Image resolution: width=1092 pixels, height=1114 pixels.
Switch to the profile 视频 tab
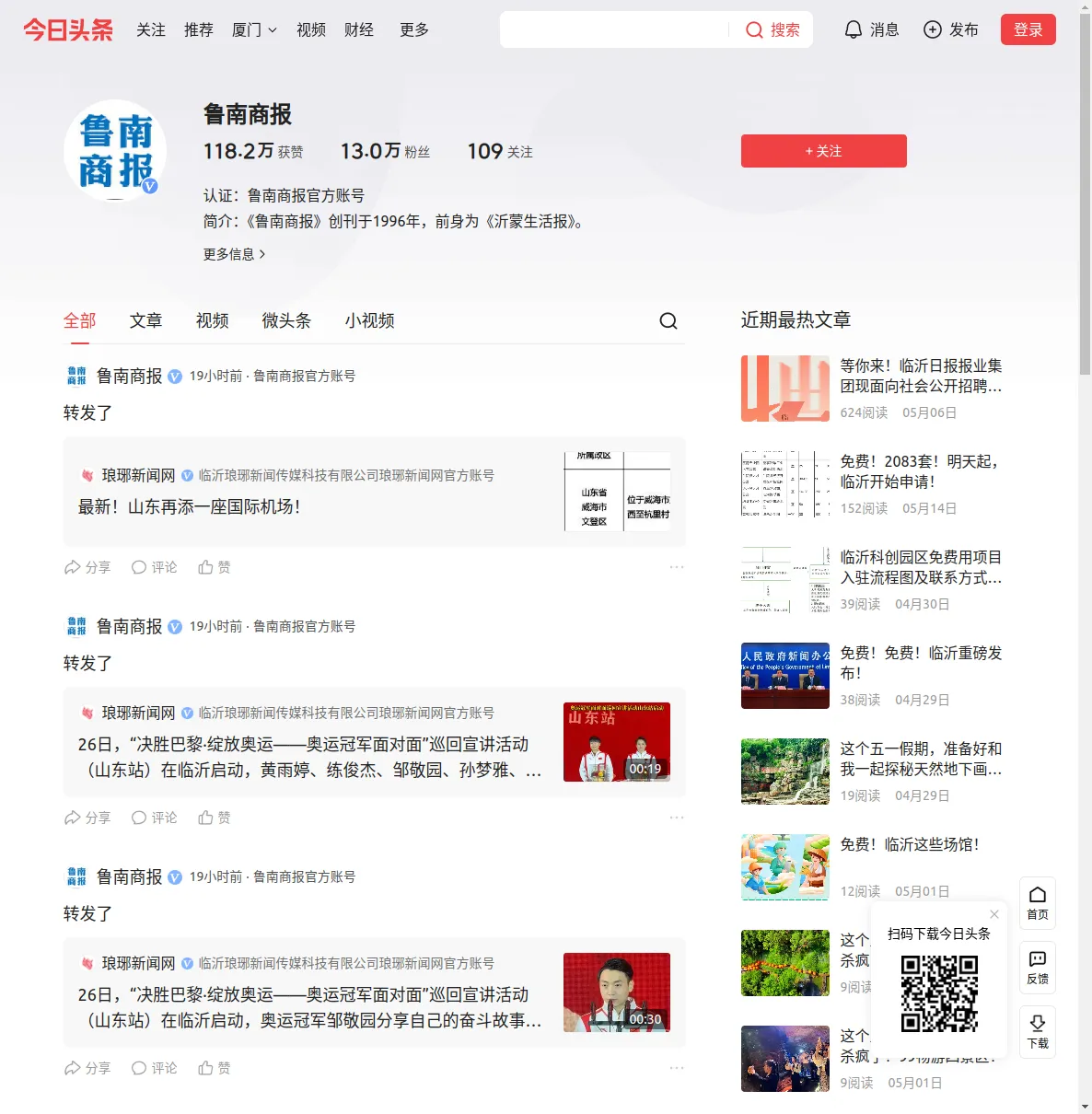pos(213,320)
